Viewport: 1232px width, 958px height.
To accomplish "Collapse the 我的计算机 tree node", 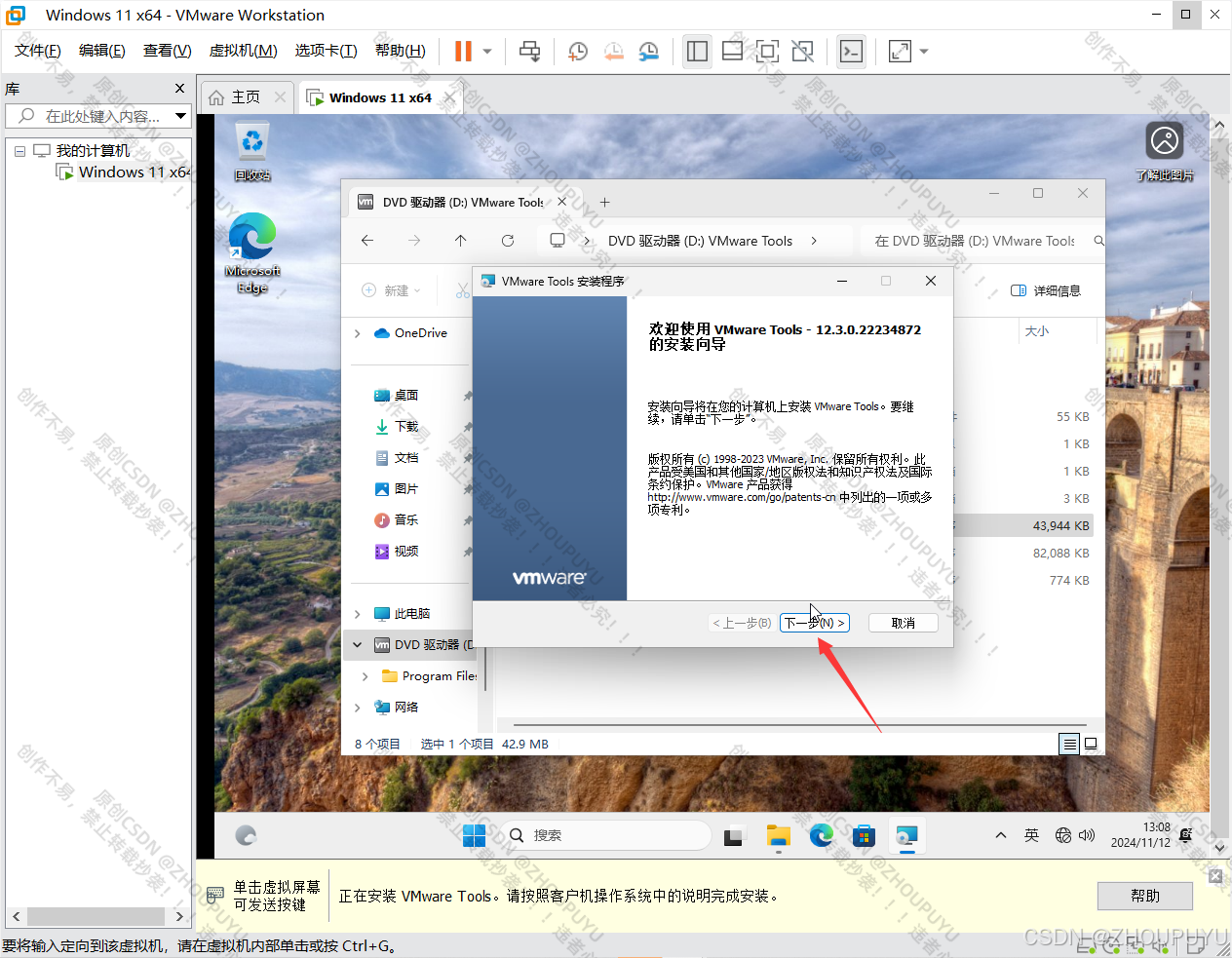I will coord(19,151).
